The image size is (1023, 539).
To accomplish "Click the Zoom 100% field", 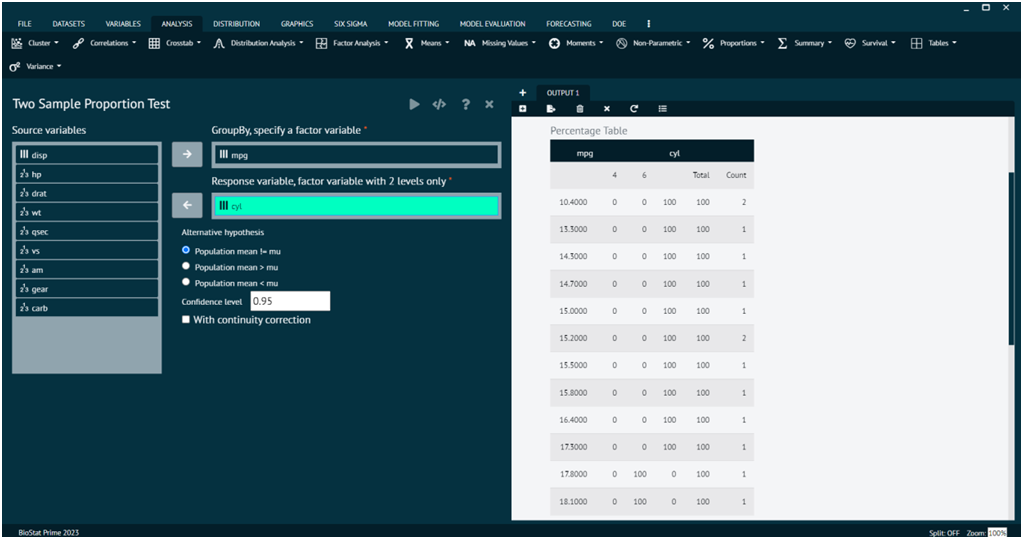I will pos(997,532).
